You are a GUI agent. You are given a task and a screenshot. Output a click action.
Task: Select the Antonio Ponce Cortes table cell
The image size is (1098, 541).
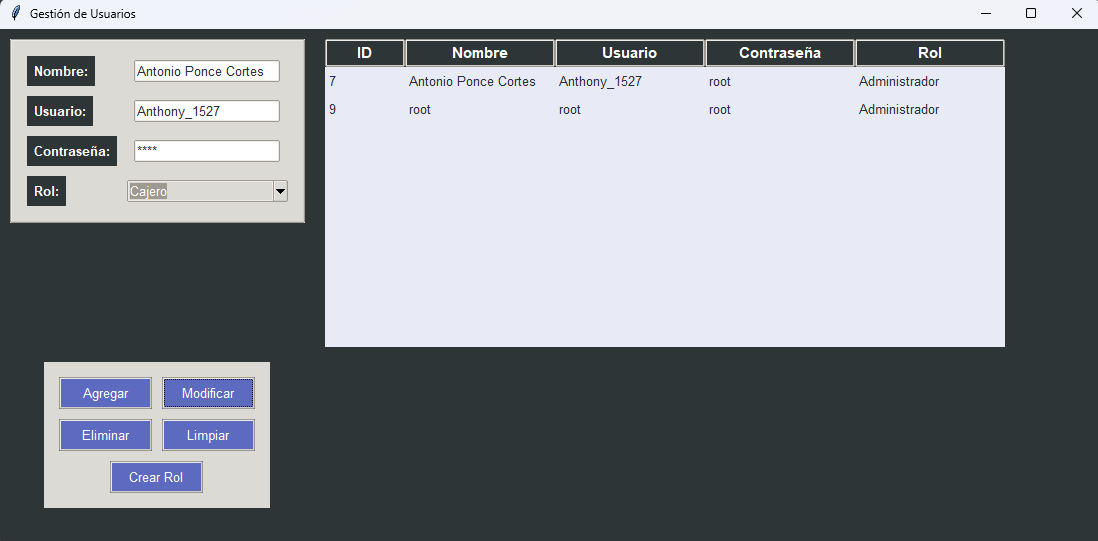(480, 82)
